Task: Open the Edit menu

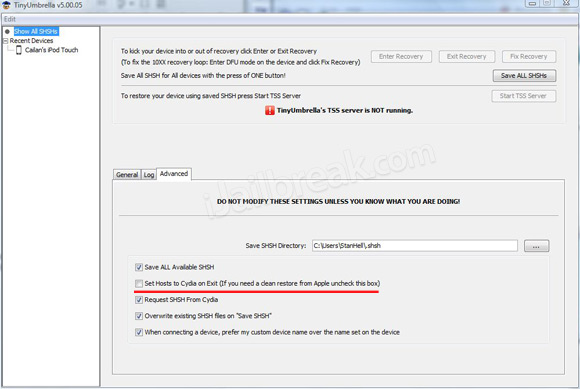Action: [10, 19]
